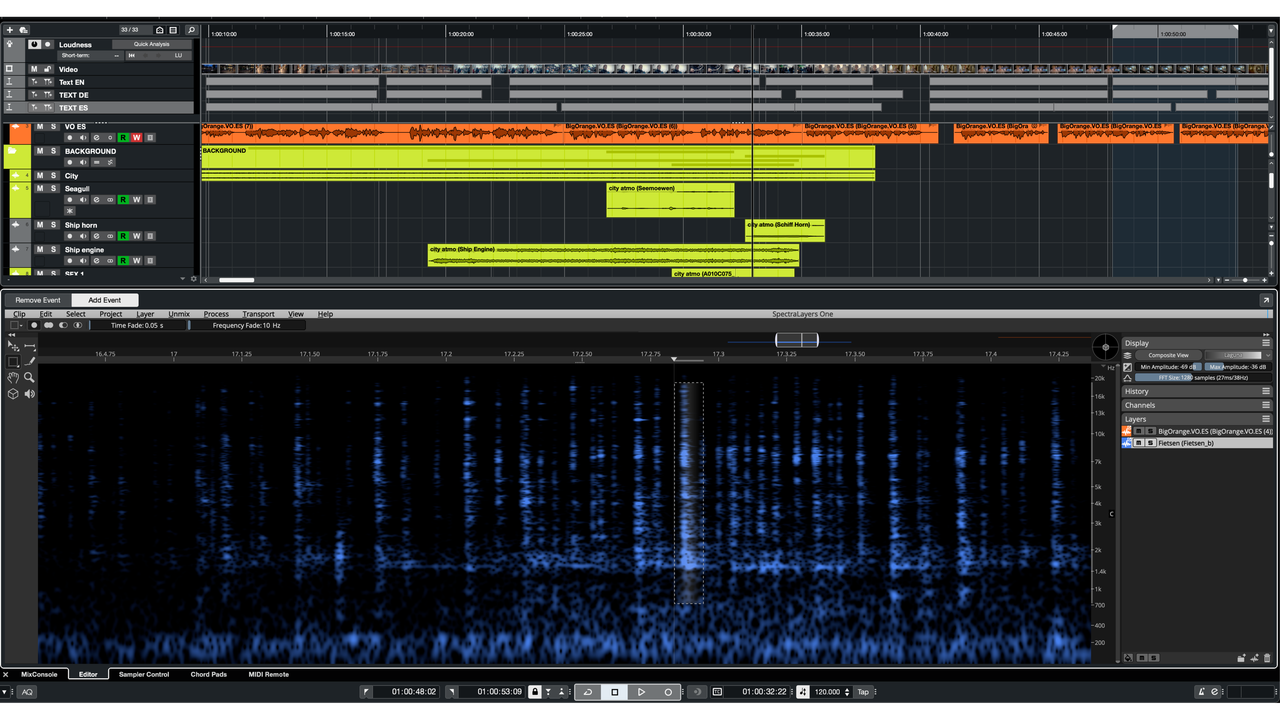This screenshot has width=1280, height=720.
Task: Mute the City track
Action: click(40, 175)
